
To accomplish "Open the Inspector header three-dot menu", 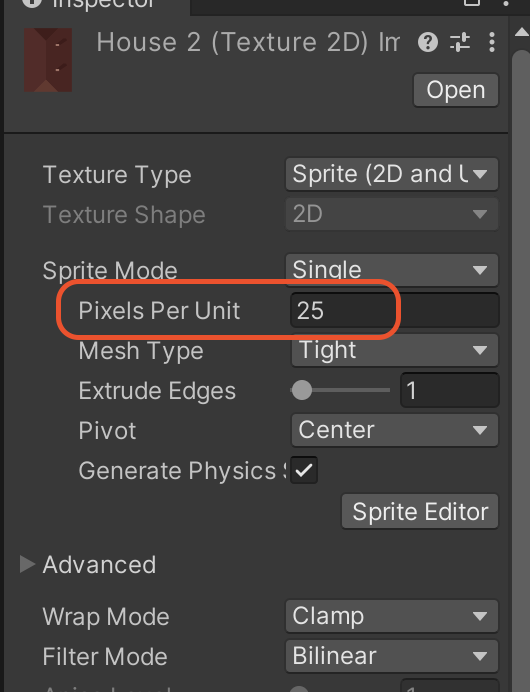I will (492, 42).
